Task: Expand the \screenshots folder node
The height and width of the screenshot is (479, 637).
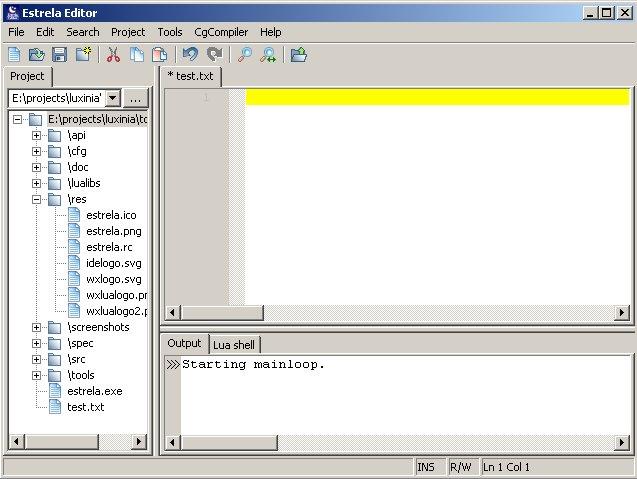Action: click(x=37, y=327)
